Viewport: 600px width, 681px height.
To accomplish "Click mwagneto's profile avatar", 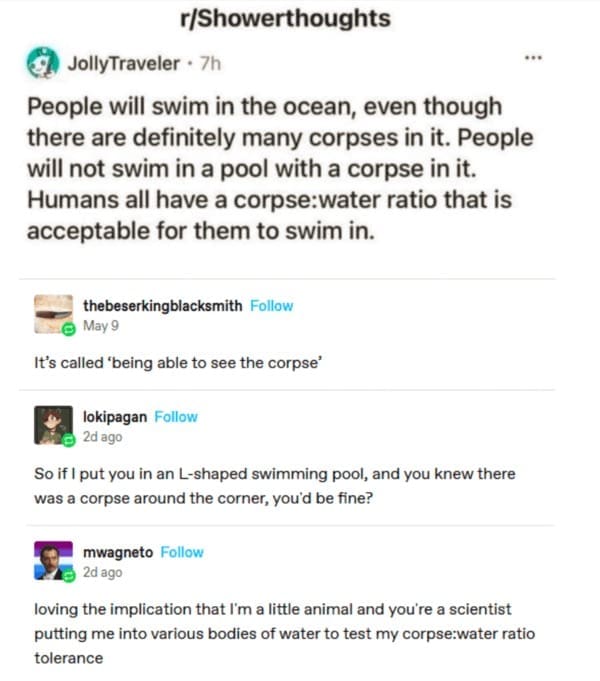I will [x=50, y=561].
